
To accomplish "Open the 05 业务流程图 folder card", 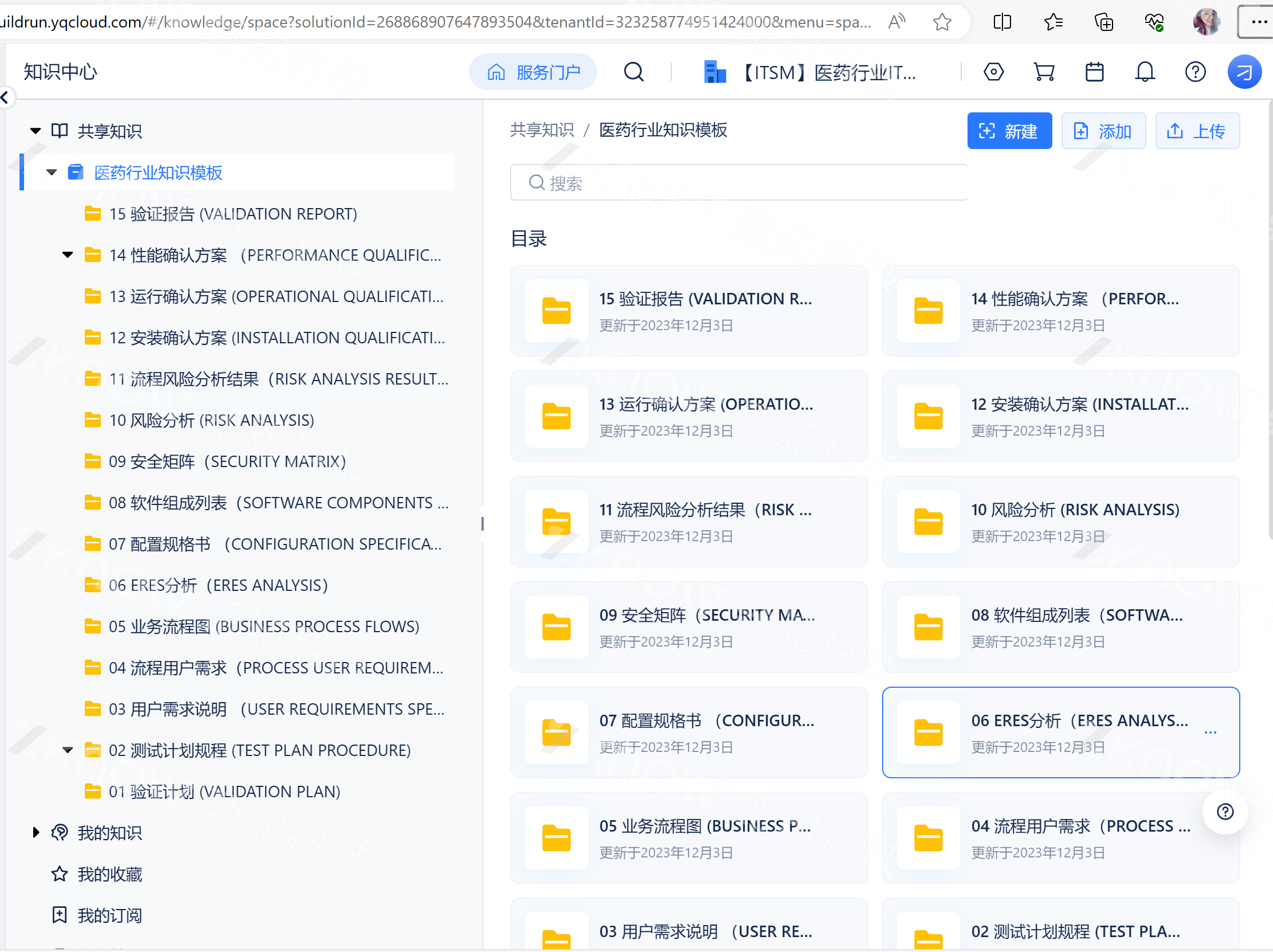I will 689,837.
